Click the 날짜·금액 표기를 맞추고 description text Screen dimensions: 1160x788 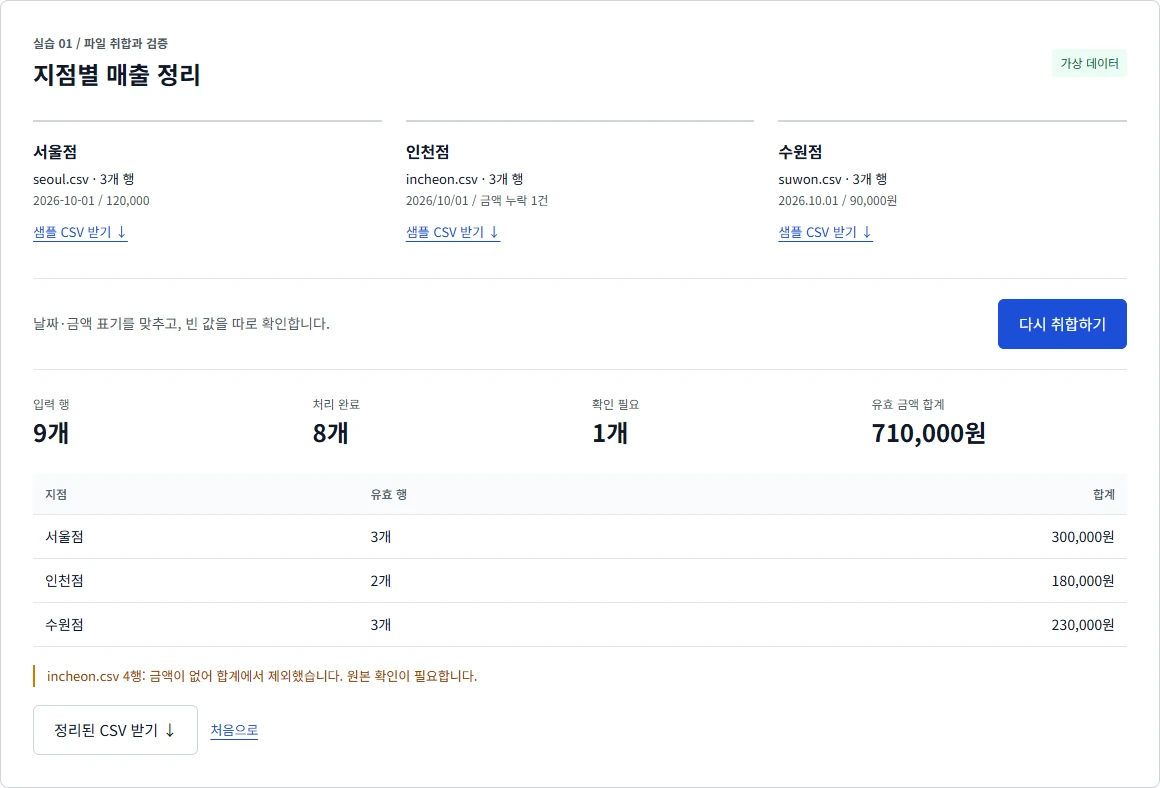coord(181,323)
